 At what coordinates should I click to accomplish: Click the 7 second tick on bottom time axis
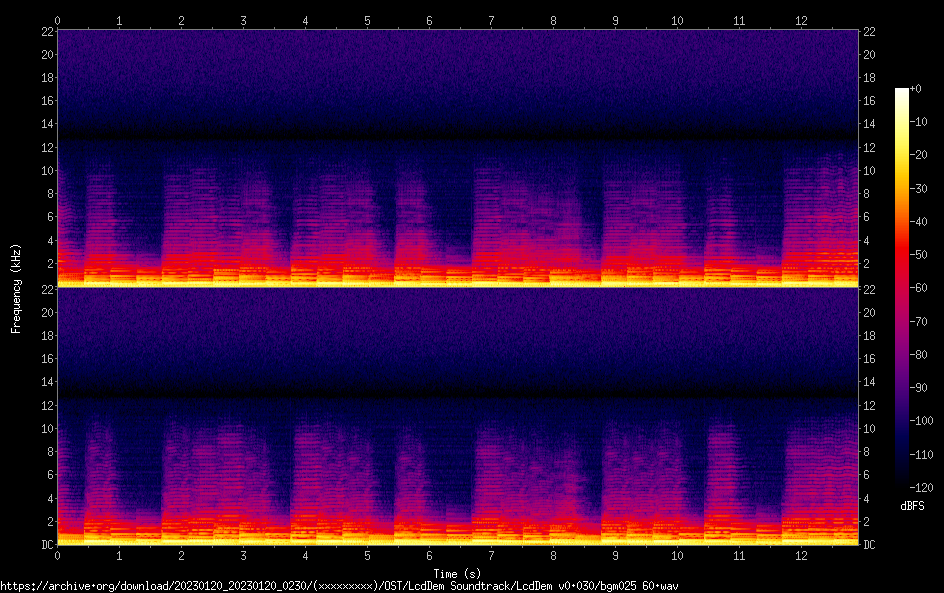point(491,554)
